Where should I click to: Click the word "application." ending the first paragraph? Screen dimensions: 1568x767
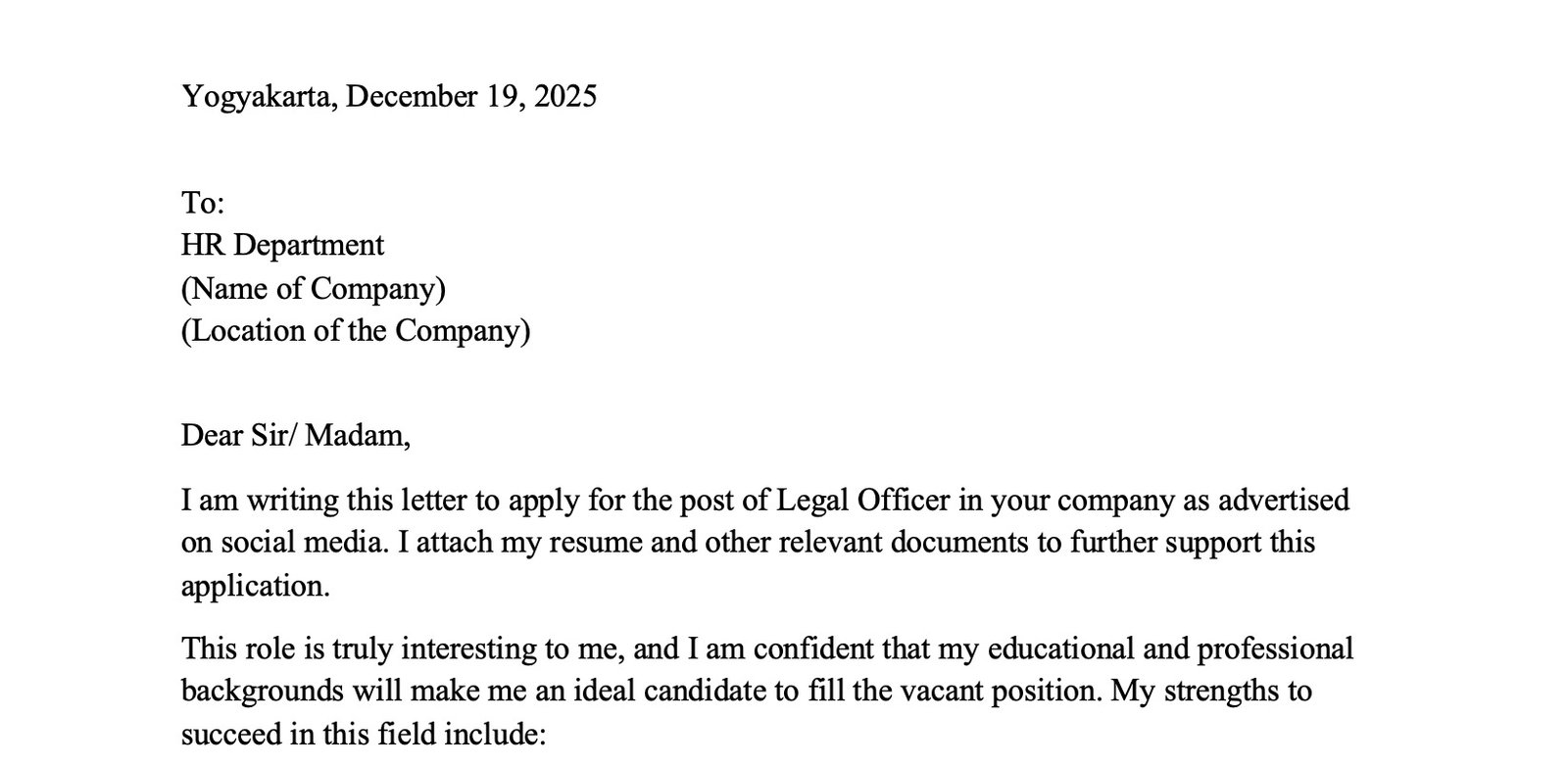[255, 586]
